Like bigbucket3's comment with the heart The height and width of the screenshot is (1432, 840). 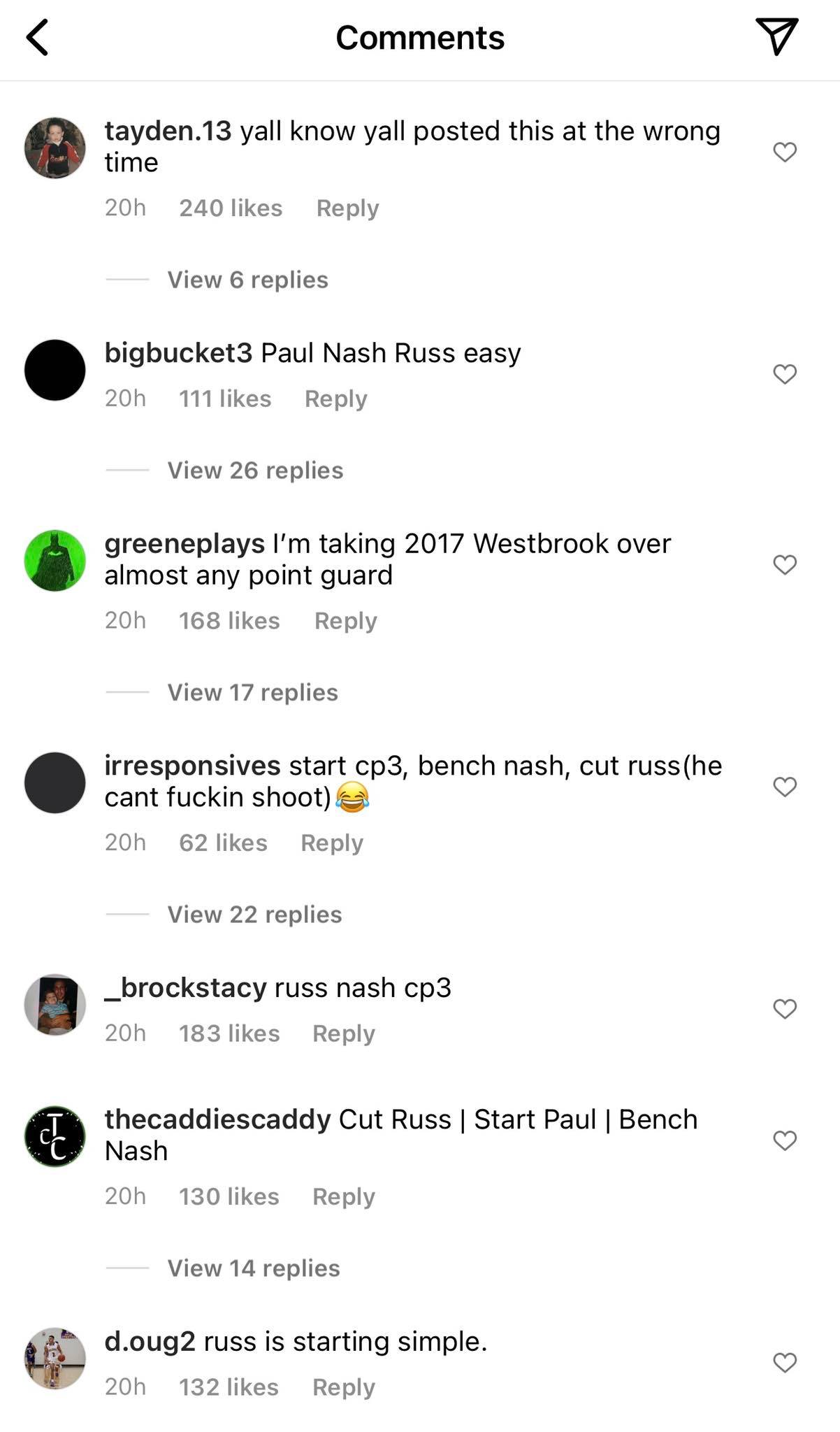click(785, 374)
